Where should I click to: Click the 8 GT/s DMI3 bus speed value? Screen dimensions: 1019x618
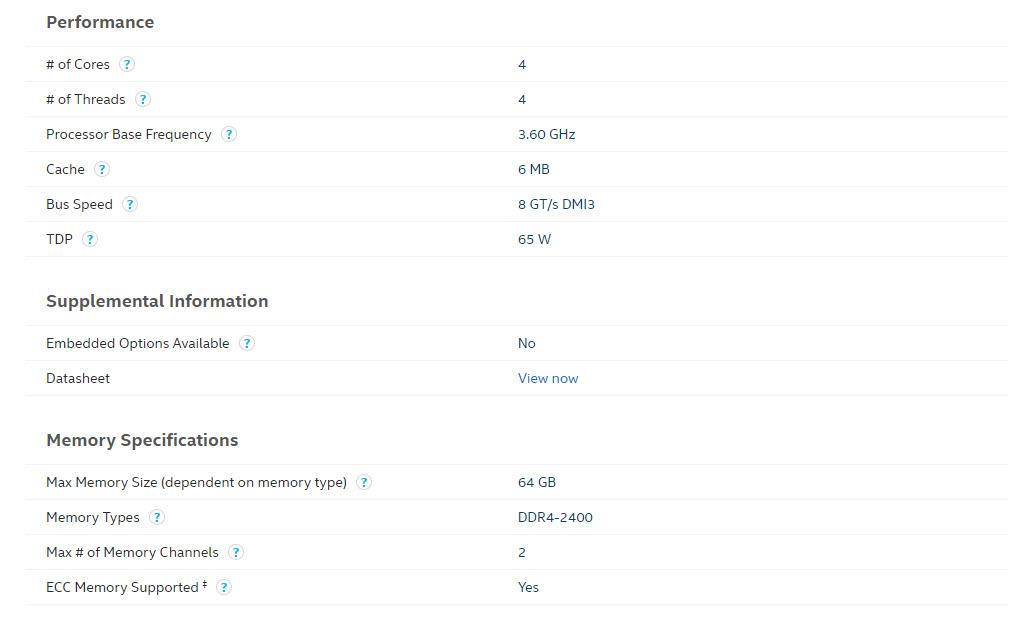click(x=554, y=204)
